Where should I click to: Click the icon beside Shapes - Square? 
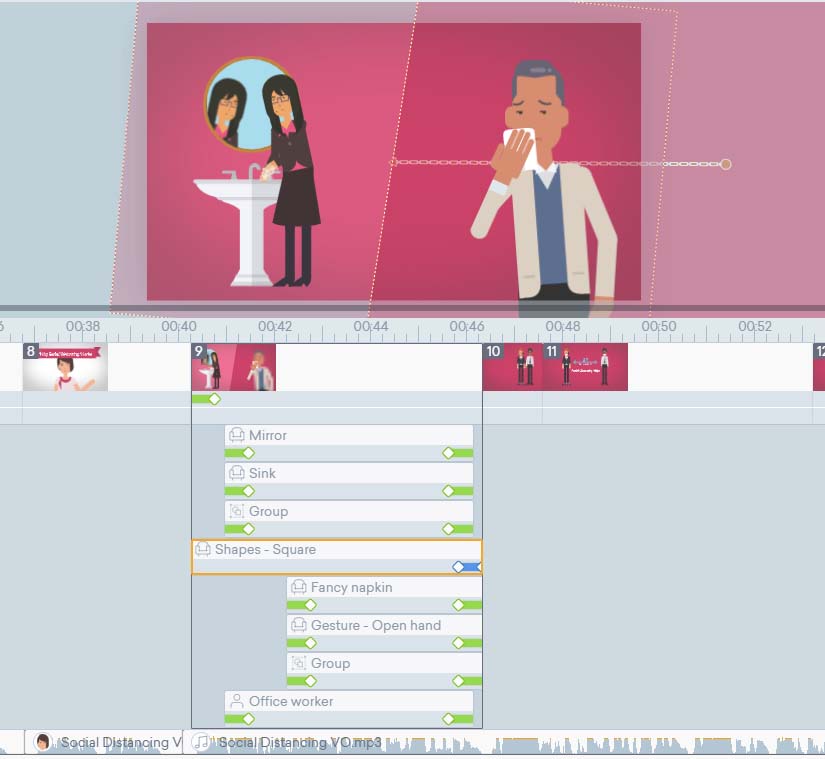203,549
